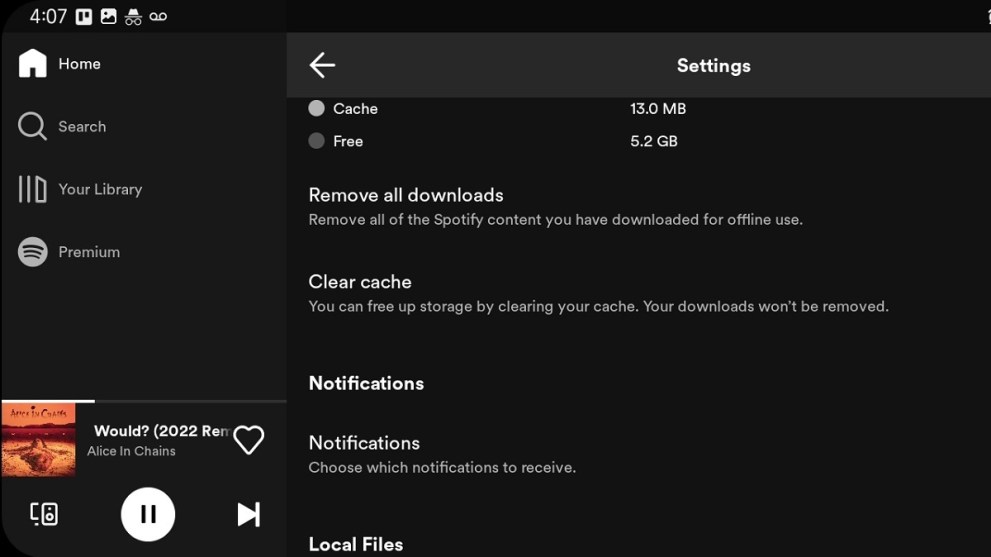991x557 pixels.
Task: Pause the currently playing track
Action: pos(148,514)
